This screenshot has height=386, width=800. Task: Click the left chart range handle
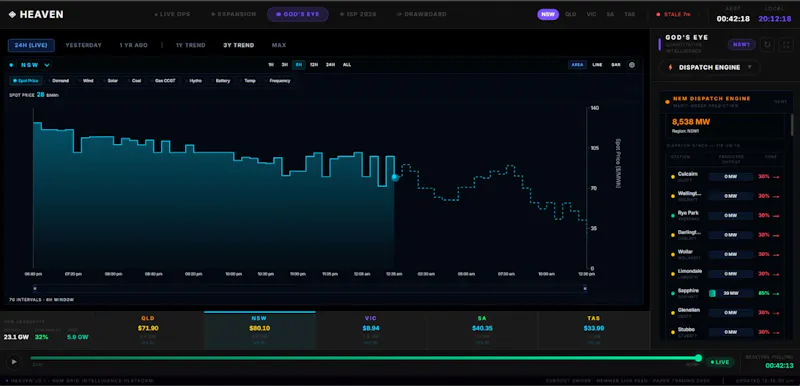click(x=35, y=289)
